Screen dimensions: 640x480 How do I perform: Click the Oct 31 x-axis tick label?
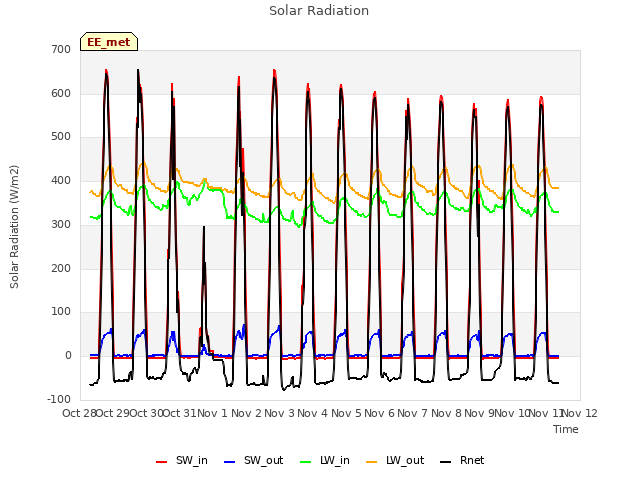(x=180, y=413)
